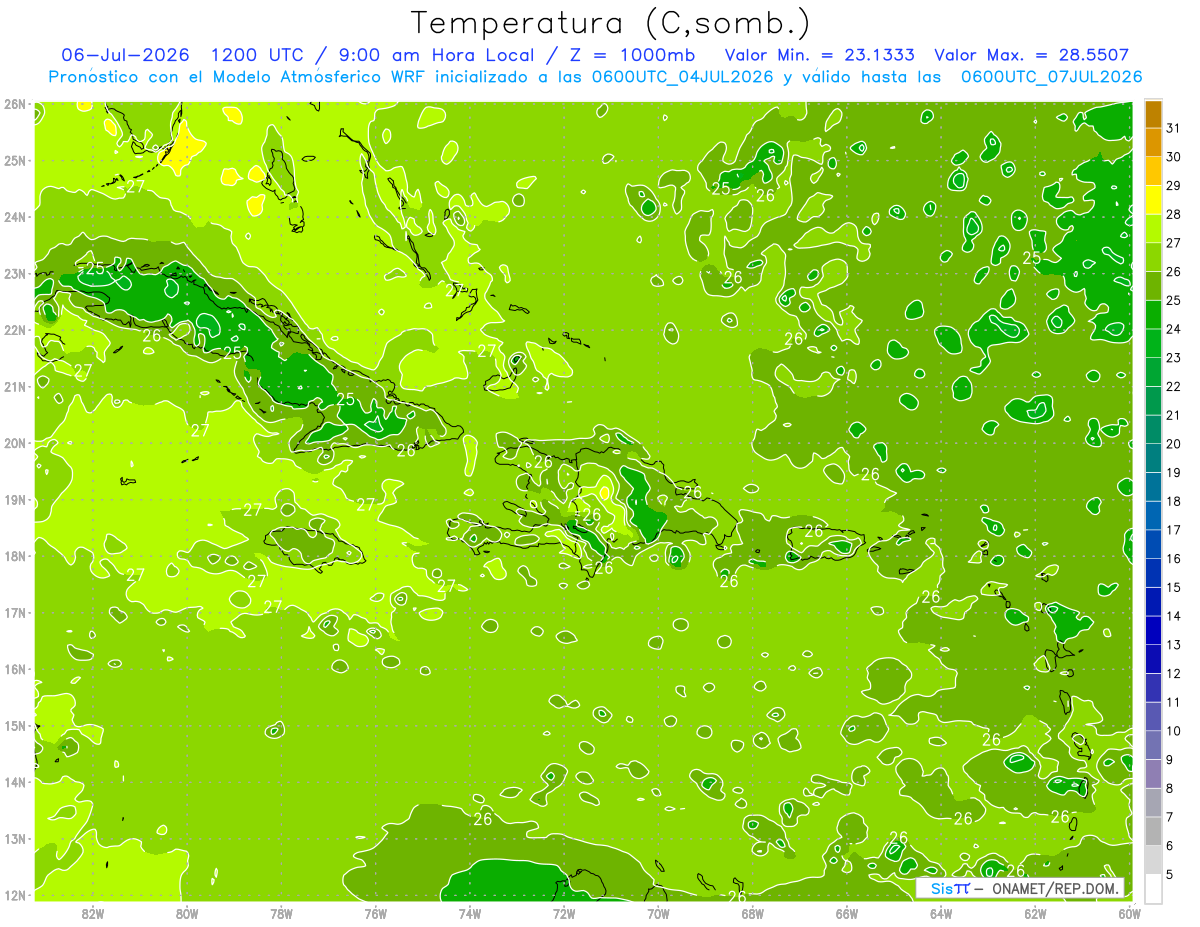Click the 62W longitude axis label

(1035, 913)
